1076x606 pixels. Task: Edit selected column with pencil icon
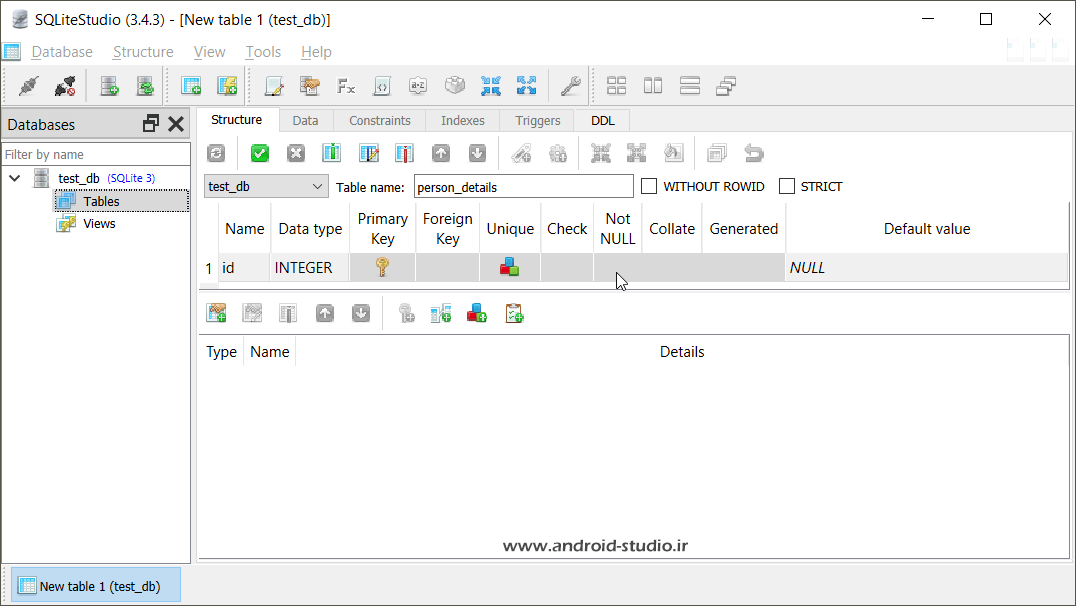pos(369,153)
